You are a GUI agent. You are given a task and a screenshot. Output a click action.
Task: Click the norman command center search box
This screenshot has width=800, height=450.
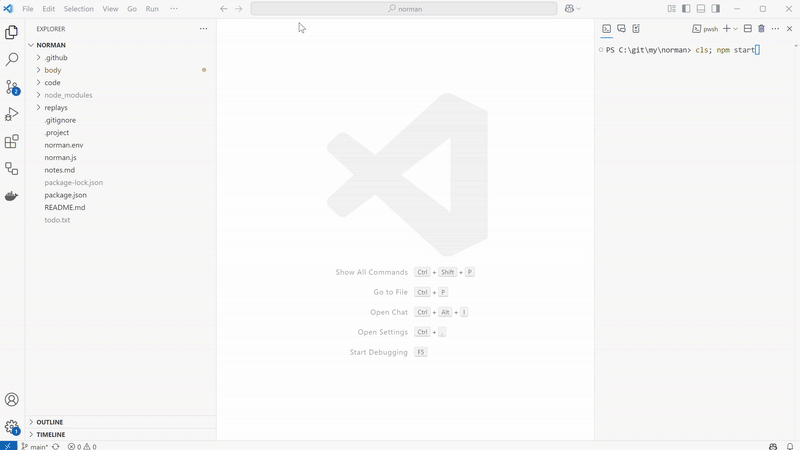tap(404, 9)
